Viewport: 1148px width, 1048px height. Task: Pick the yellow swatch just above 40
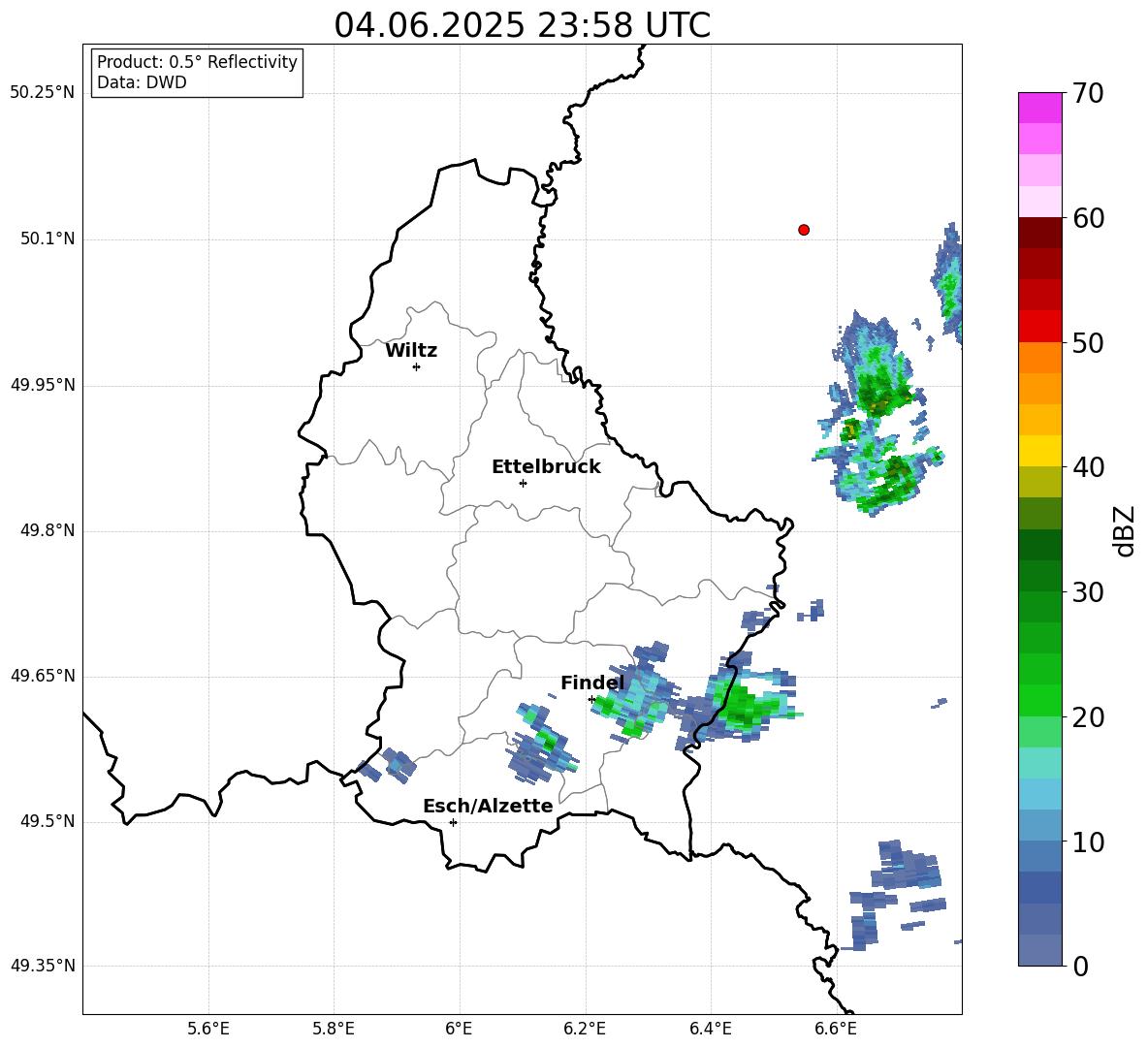tap(1039, 451)
